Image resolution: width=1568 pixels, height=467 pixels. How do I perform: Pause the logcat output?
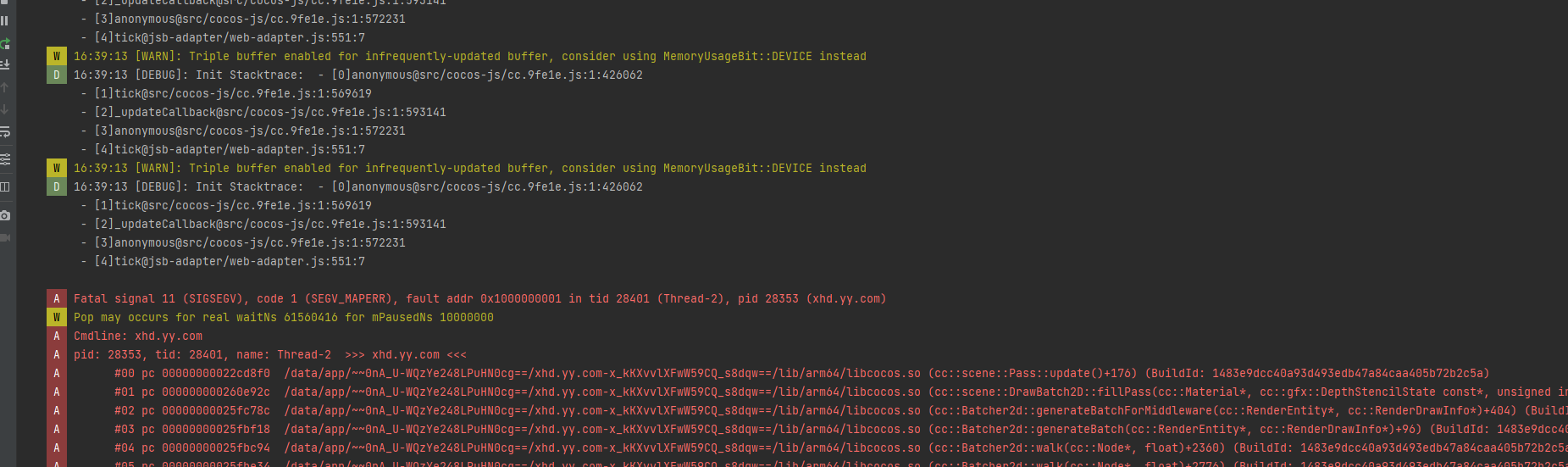(5, 20)
